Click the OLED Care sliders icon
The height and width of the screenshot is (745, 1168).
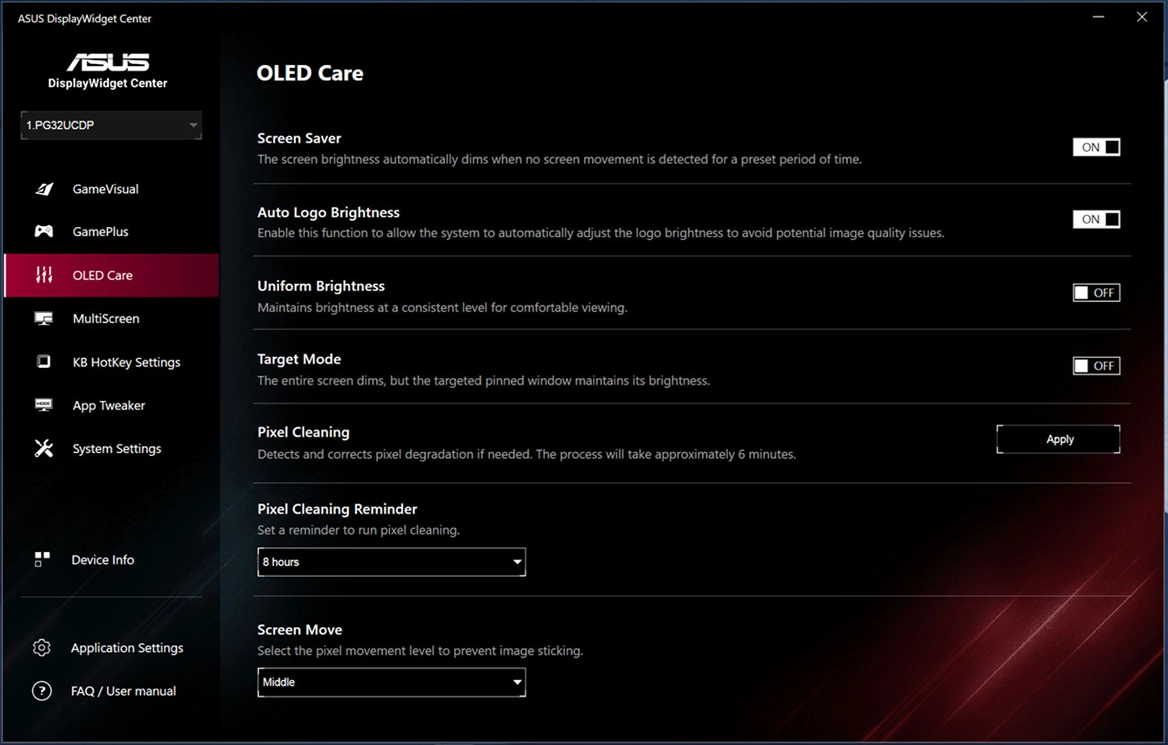(x=44, y=275)
